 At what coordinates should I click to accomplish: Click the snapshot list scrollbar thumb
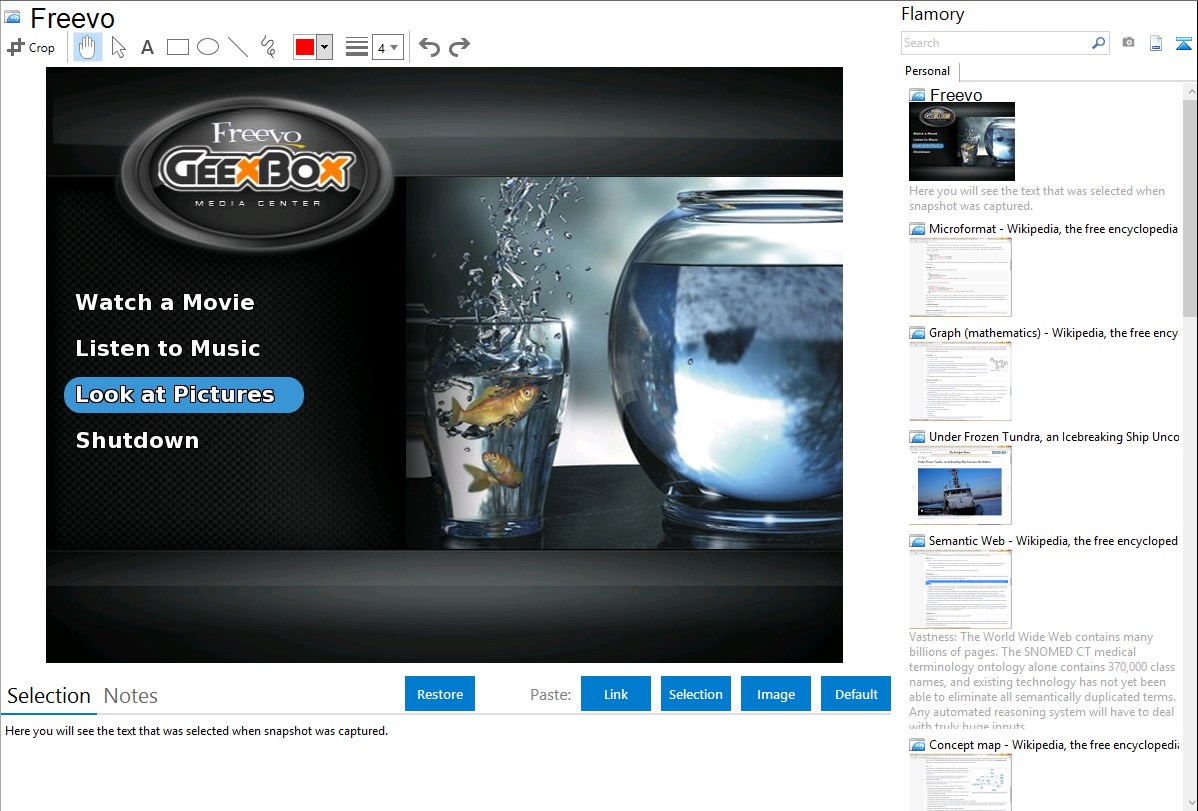pyautogui.click(x=1190, y=207)
